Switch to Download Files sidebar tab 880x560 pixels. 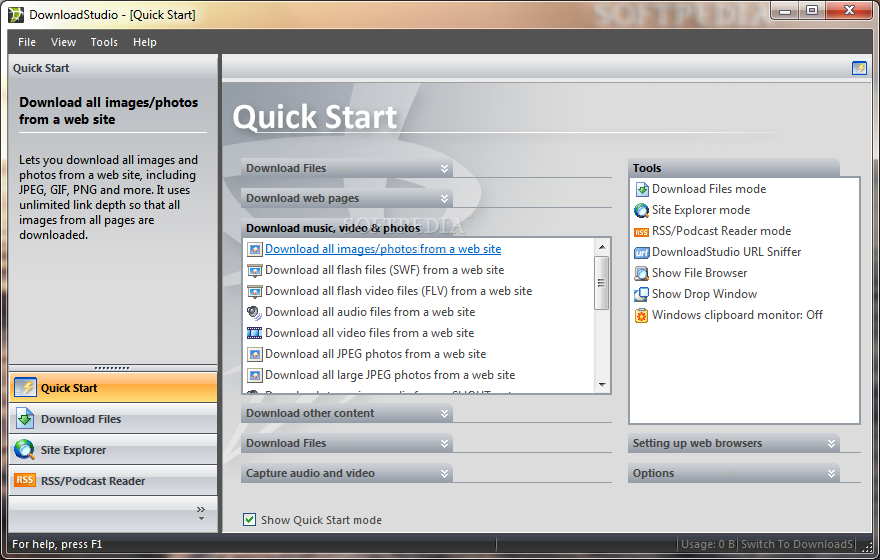113,419
